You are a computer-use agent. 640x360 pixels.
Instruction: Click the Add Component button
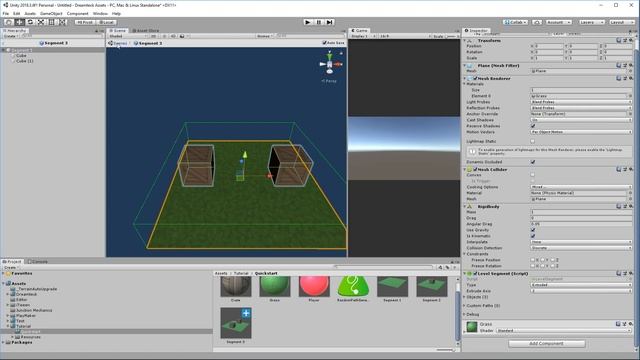547,344
